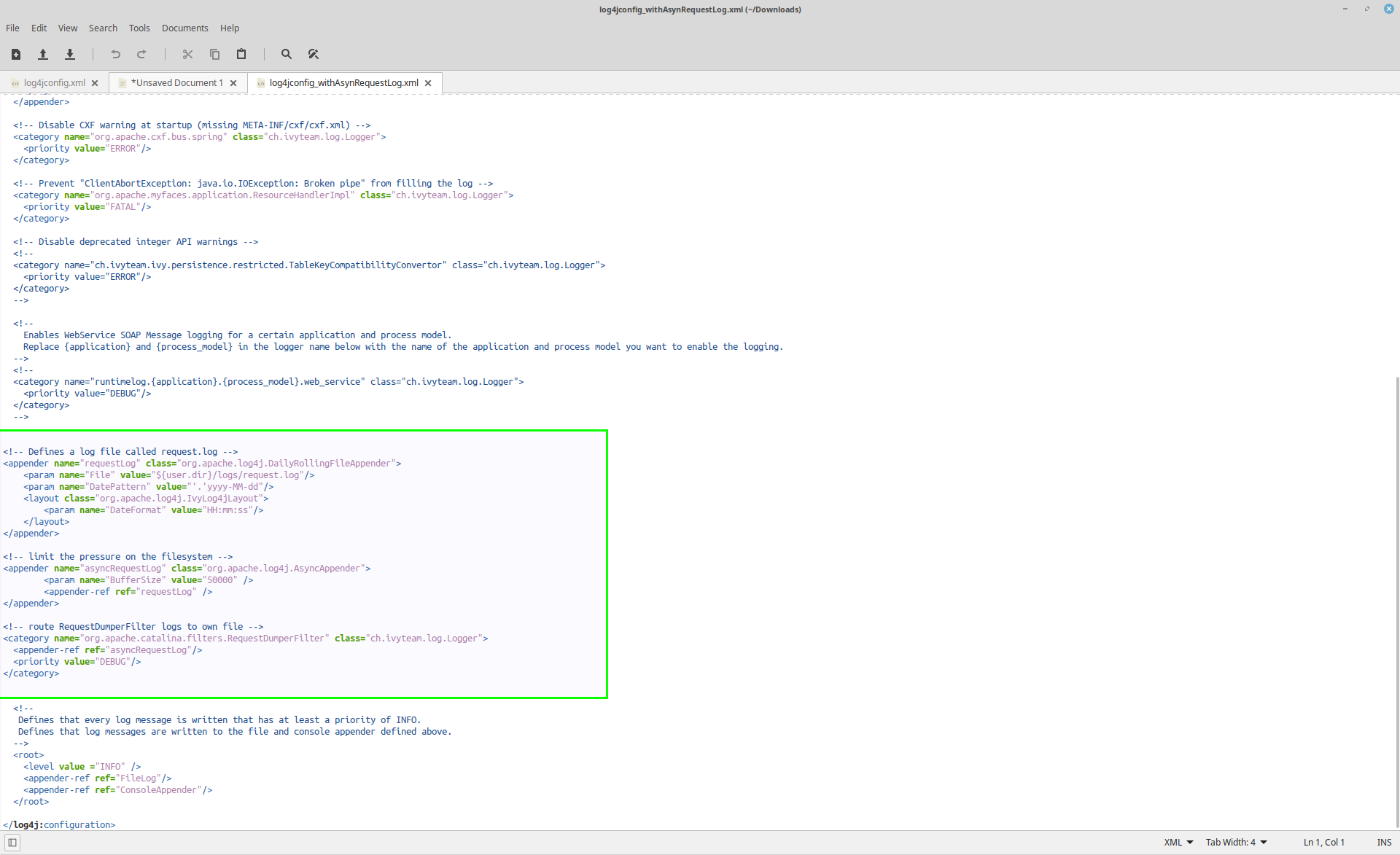This screenshot has height=855, width=1400.
Task: Open the View menu
Action: click(68, 28)
